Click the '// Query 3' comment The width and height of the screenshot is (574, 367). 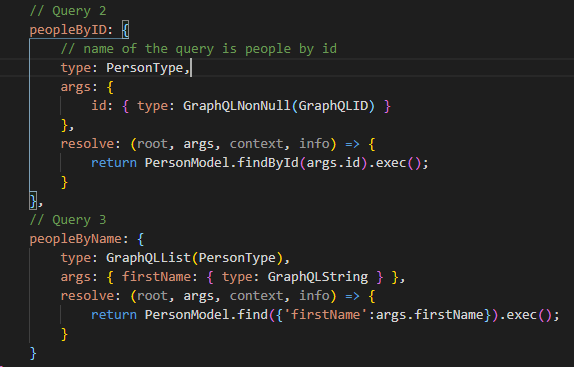68,220
